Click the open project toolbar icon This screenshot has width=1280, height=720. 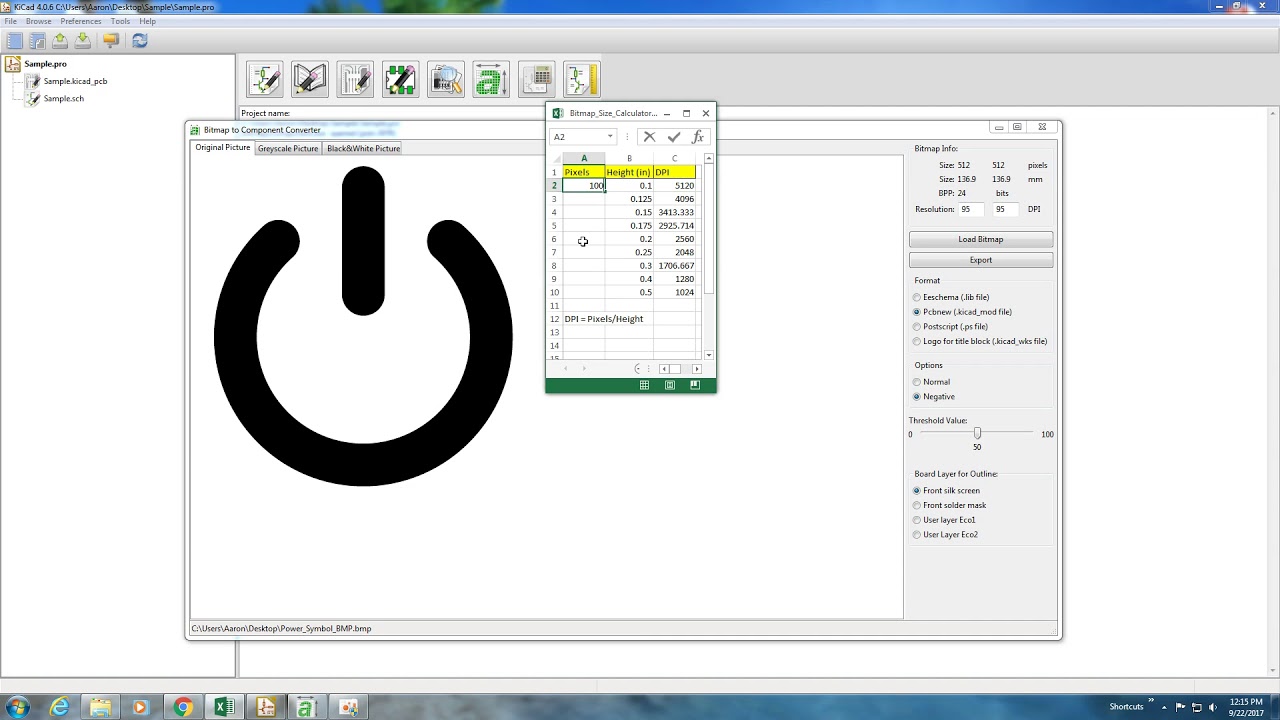coord(60,40)
